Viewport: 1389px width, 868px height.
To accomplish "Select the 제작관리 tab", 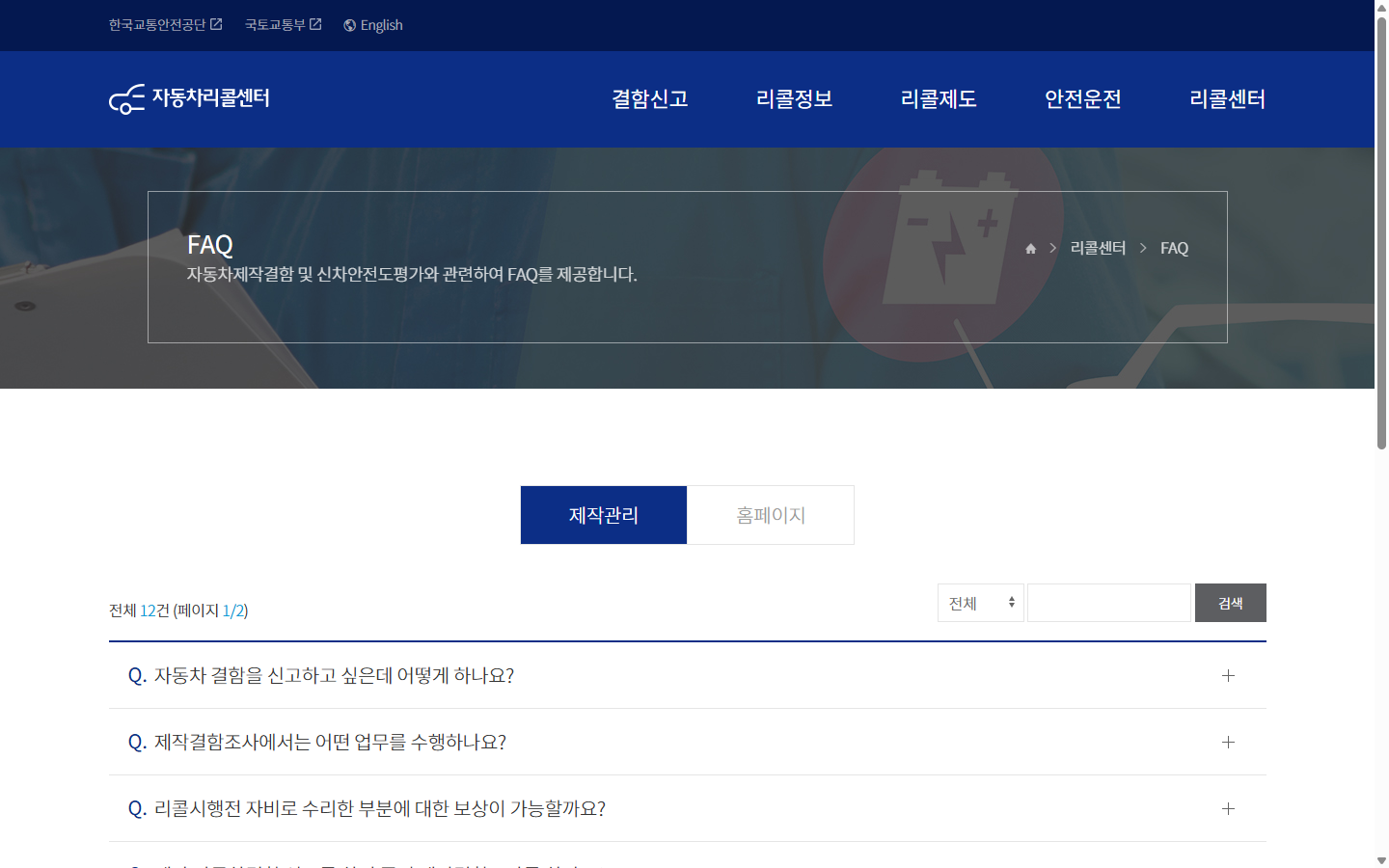I will [x=604, y=515].
